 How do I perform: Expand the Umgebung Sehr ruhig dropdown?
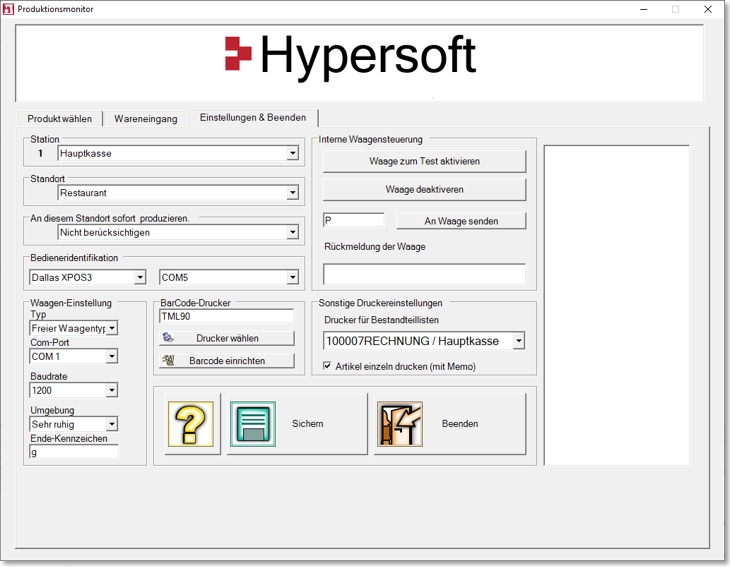click(112, 424)
